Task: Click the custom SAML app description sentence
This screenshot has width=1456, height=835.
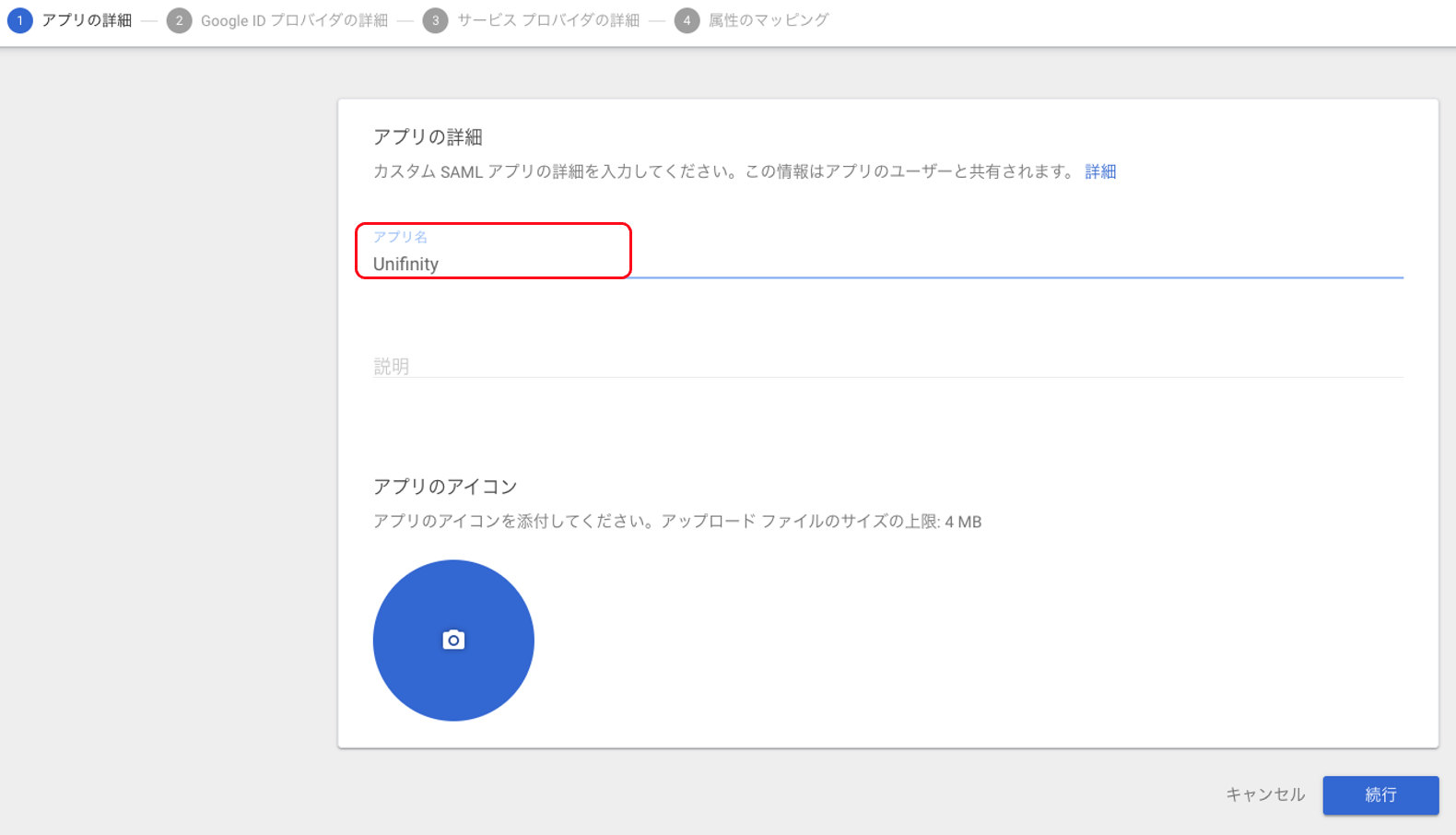Action: 722,171
